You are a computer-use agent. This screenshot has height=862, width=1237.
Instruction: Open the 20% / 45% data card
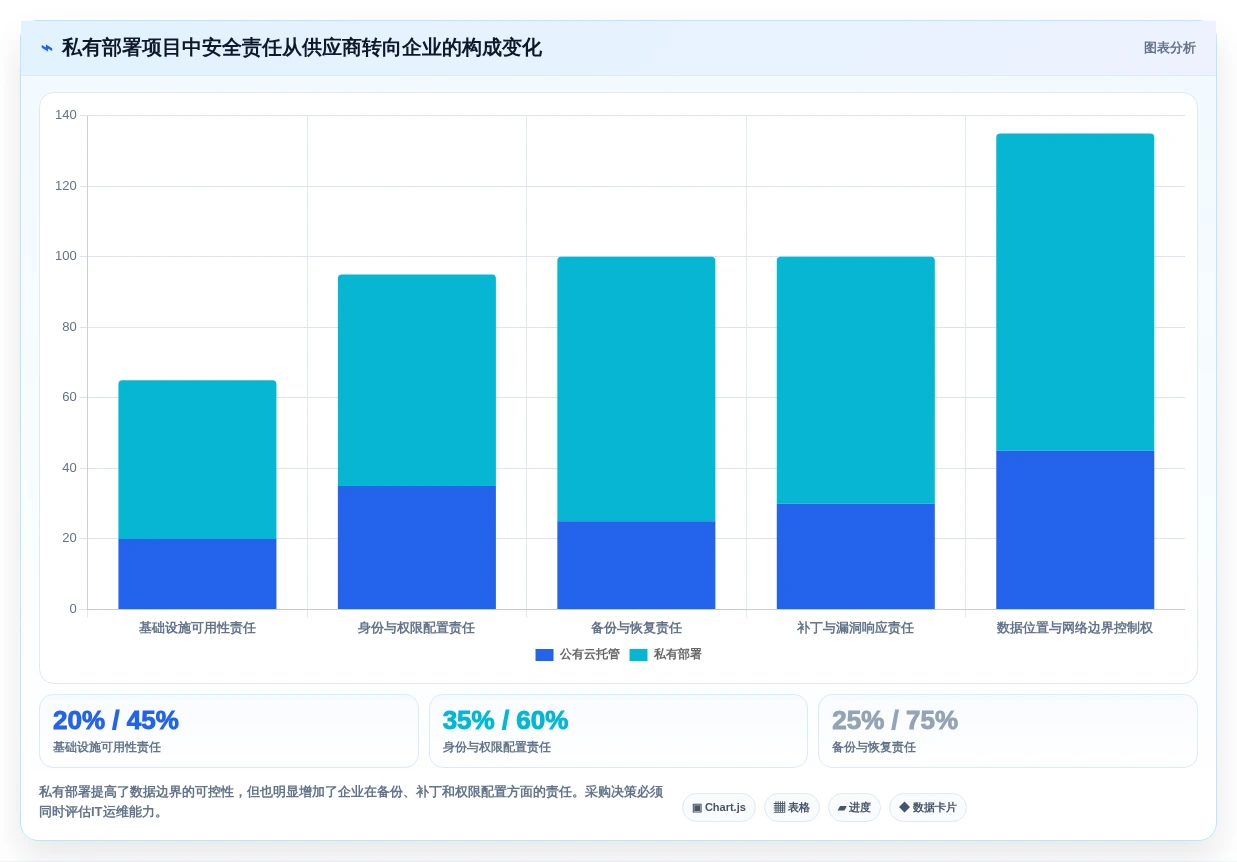[x=229, y=731]
